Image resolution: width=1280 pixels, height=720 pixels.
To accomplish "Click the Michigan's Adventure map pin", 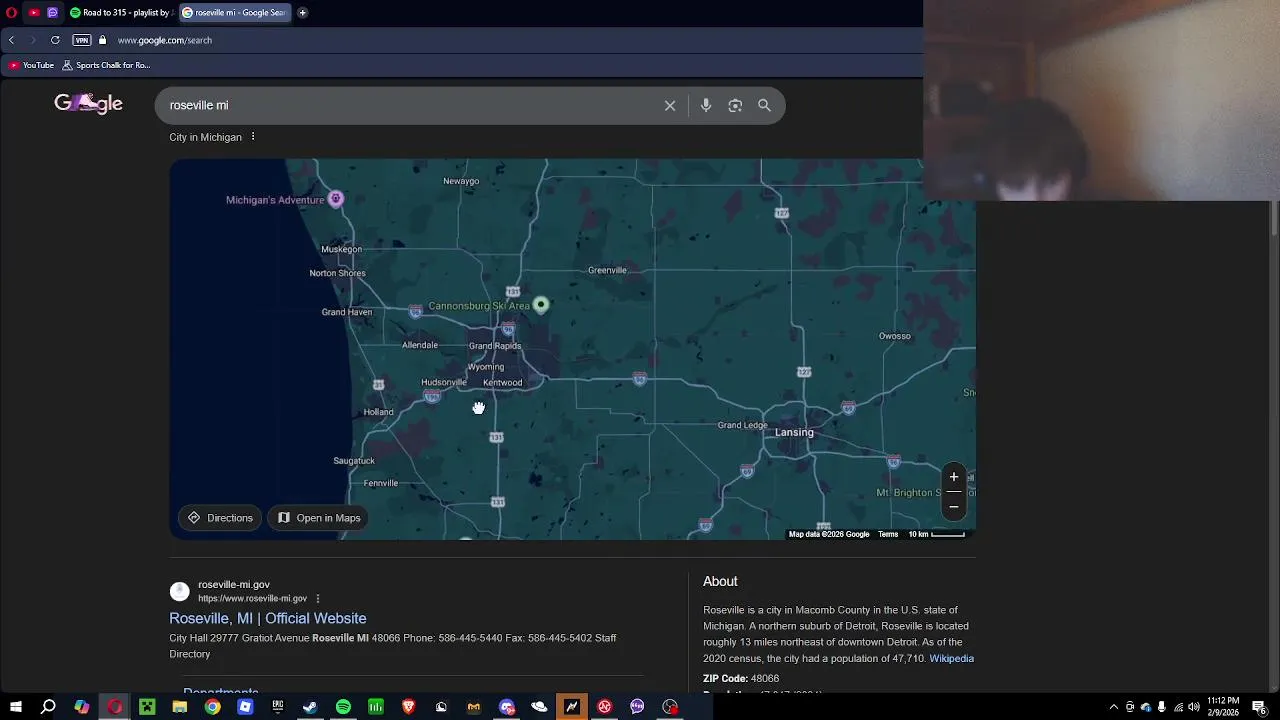I will click(336, 199).
